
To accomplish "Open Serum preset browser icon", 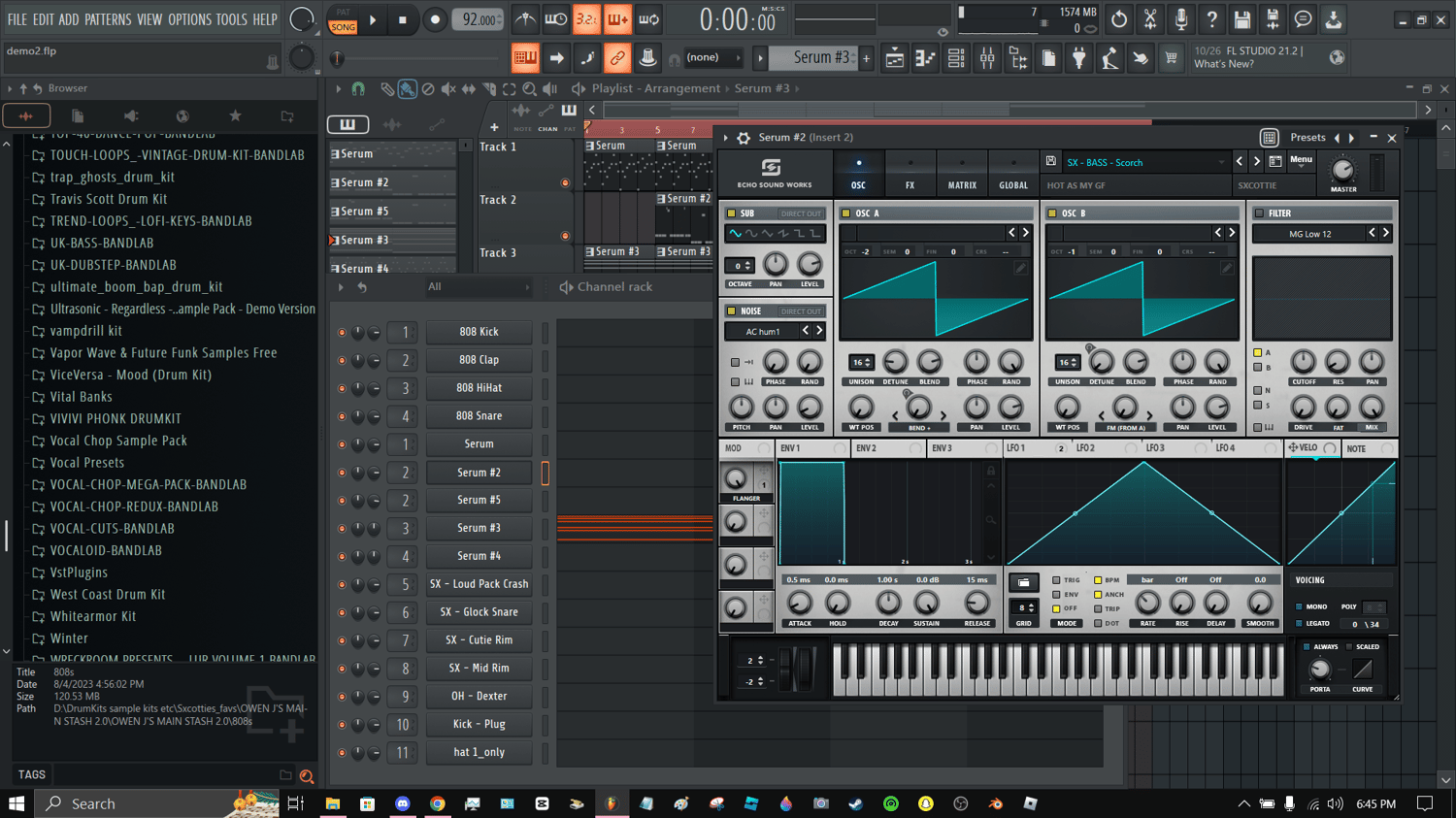I will [x=1275, y=161].
